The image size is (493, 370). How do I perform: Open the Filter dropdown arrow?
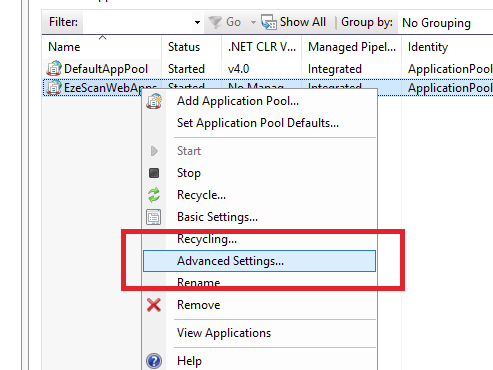(197, 22)
